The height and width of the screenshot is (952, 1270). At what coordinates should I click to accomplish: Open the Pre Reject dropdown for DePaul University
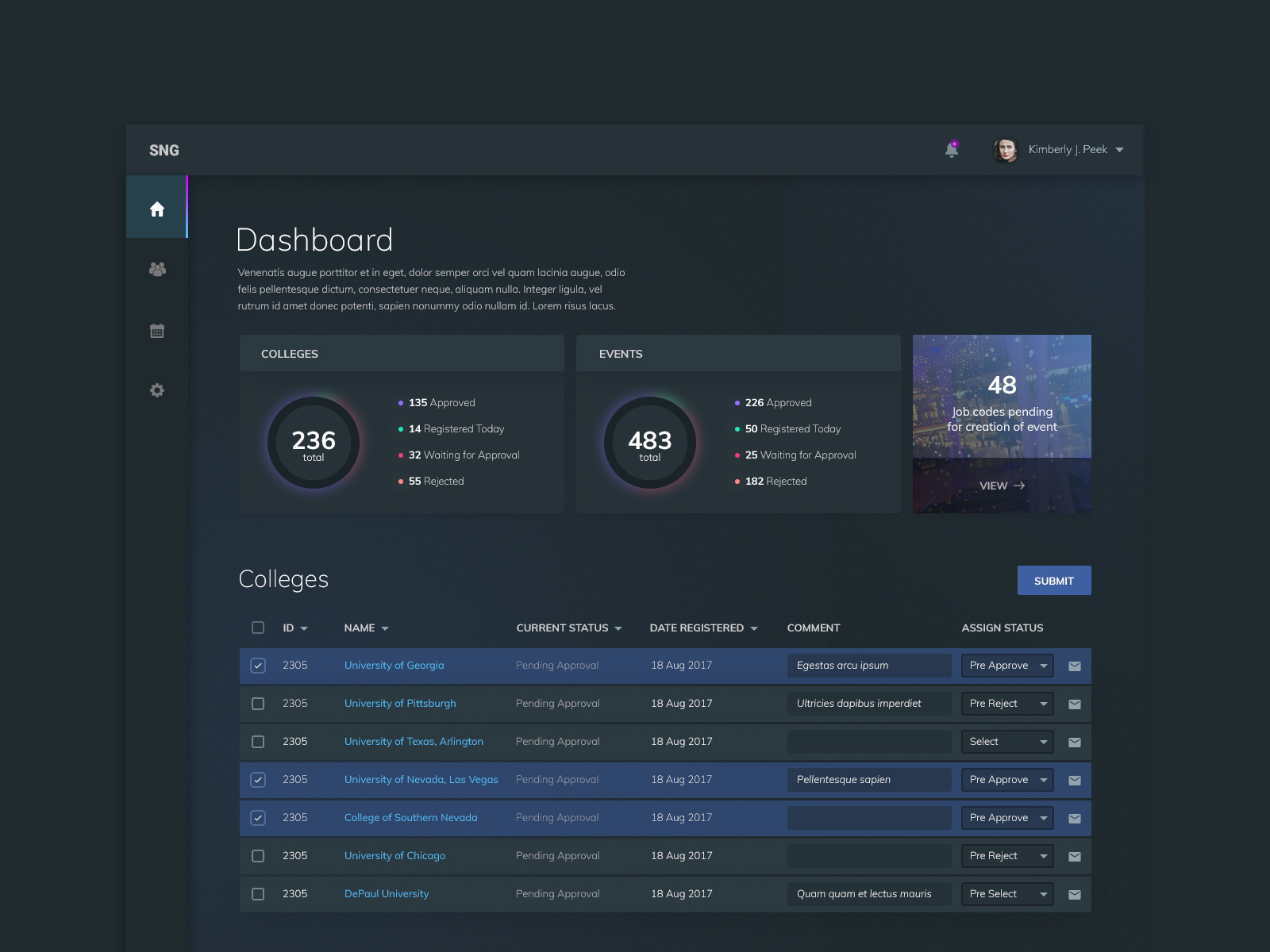point(1006,894)
